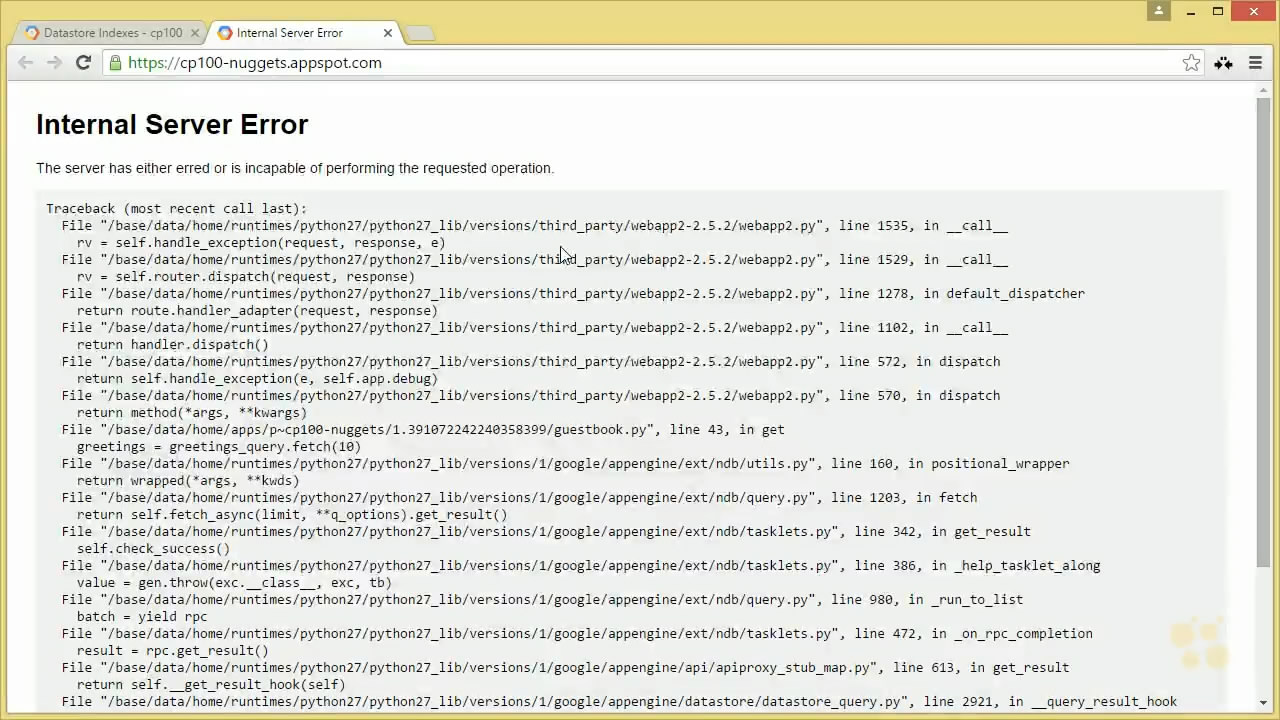
Task: Click 'return route.handler_adapter(request, response)' line
Action: [x=257, y=311]
